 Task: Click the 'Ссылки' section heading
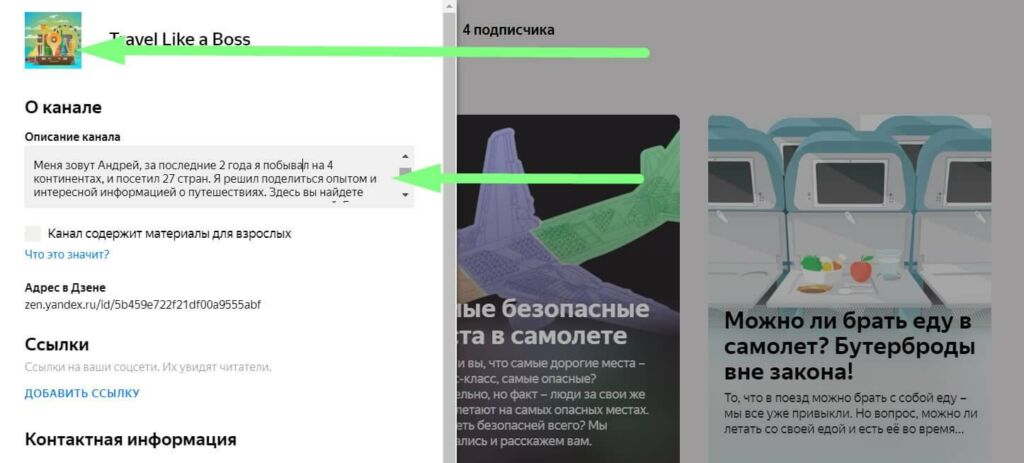(x=57, y=344)
